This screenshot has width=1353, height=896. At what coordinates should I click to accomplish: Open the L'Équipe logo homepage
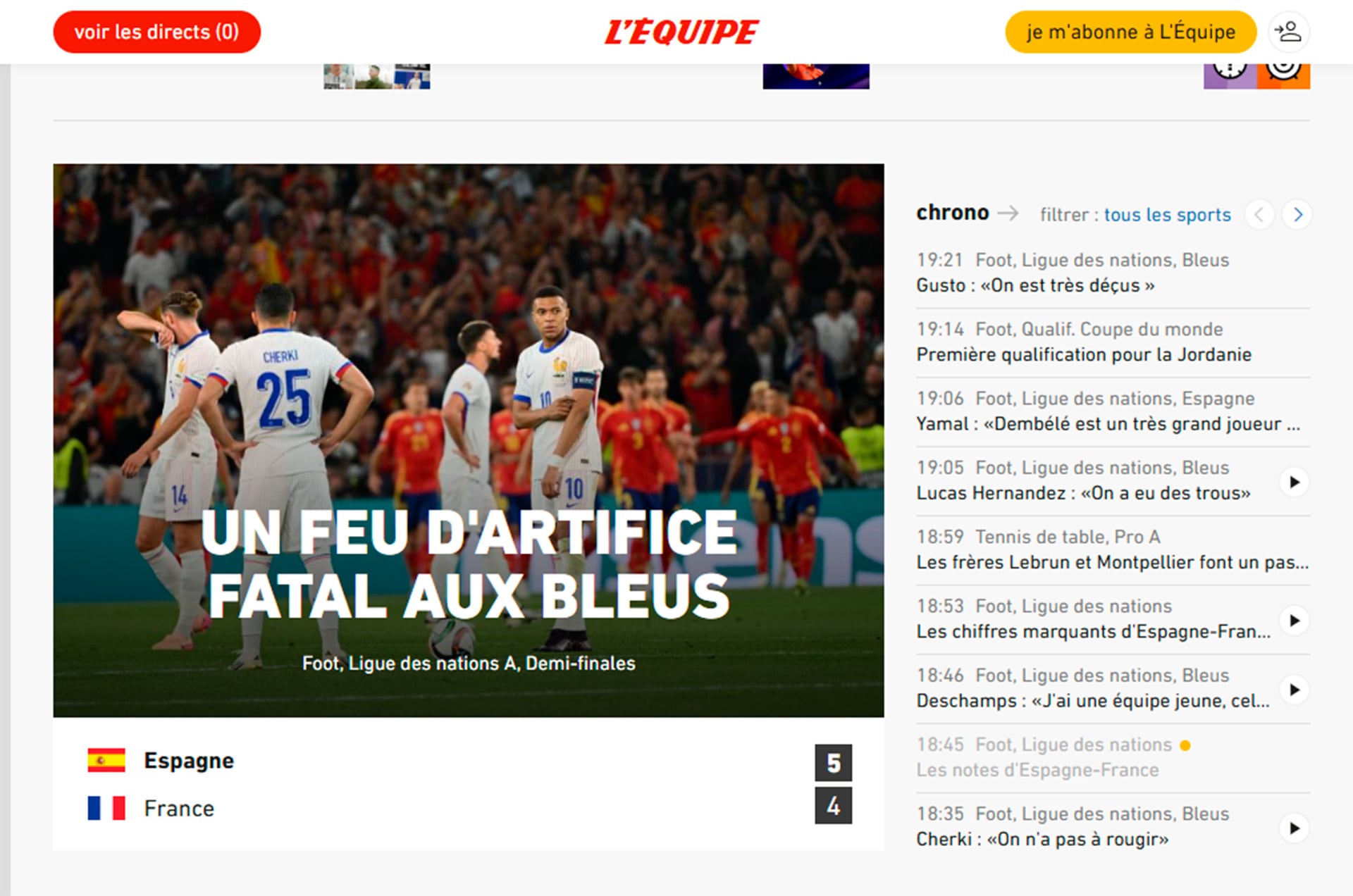[x=681, y=32]
